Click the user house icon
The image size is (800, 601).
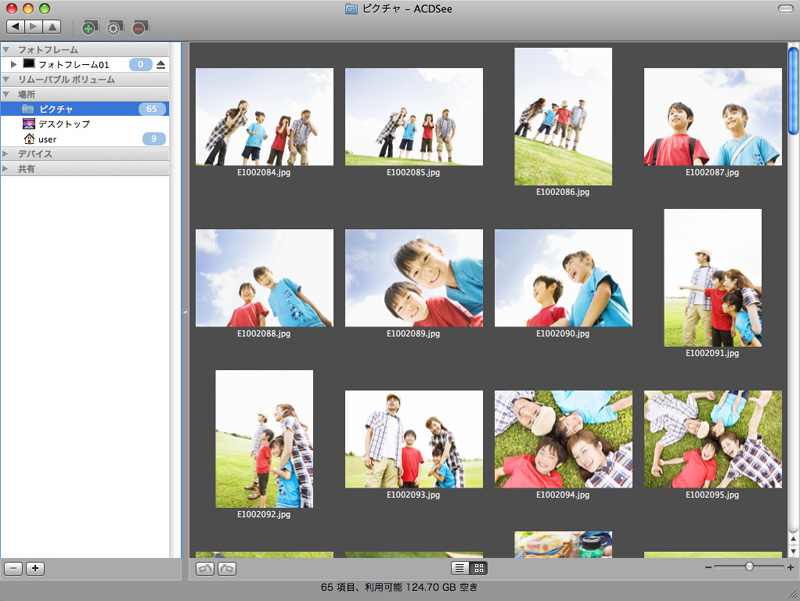pos(29,139)
